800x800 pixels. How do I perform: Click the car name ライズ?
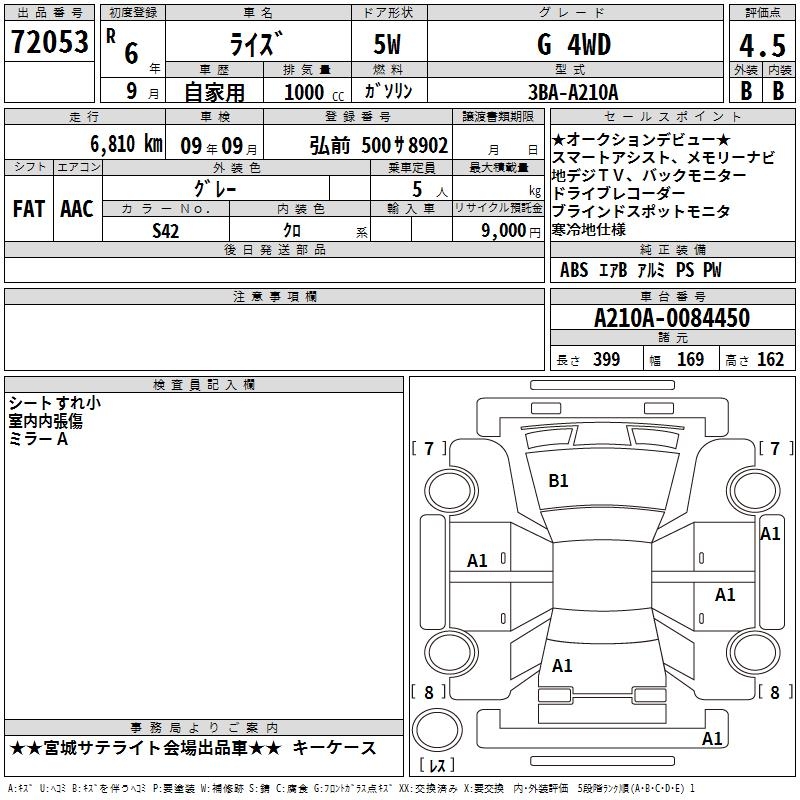point(257,44)
